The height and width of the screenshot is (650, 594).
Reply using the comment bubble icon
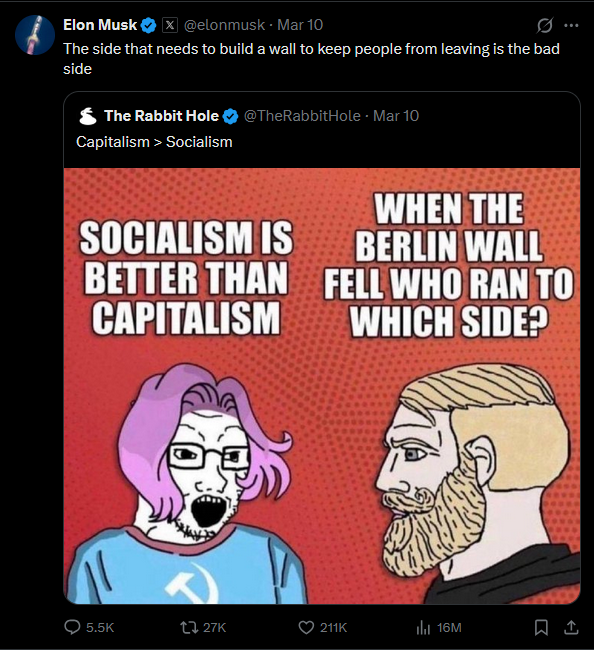click(72, 627)
